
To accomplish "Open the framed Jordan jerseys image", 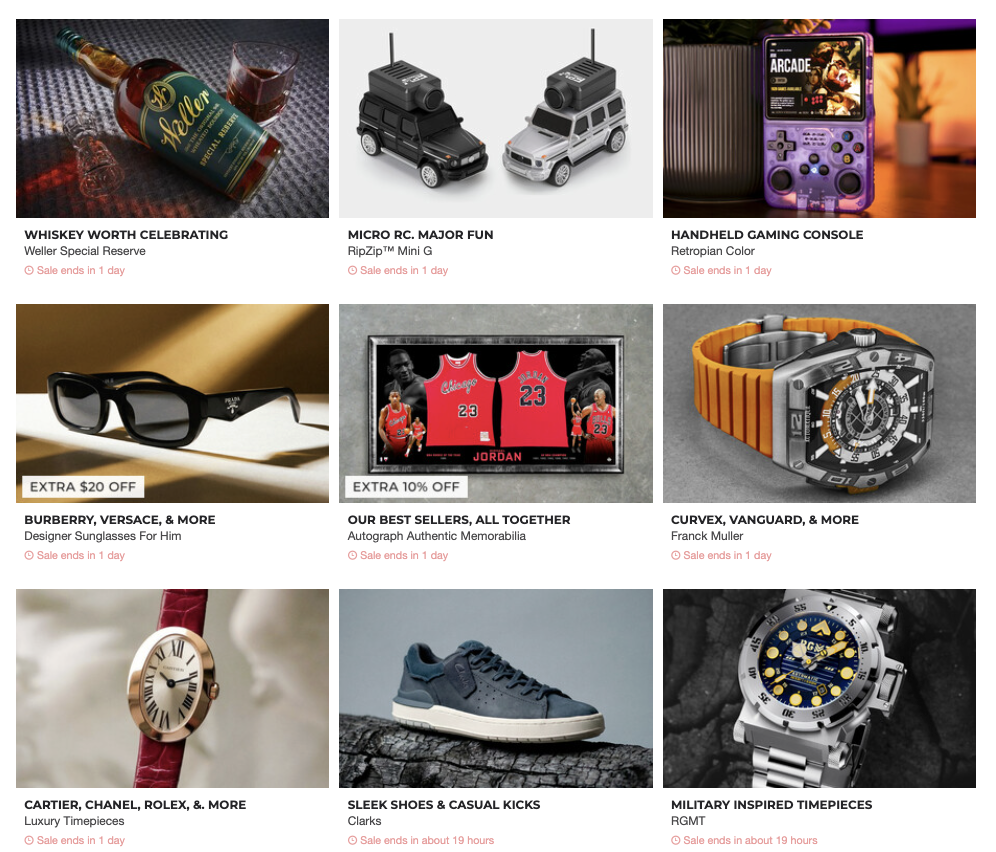I will [495, 403].
